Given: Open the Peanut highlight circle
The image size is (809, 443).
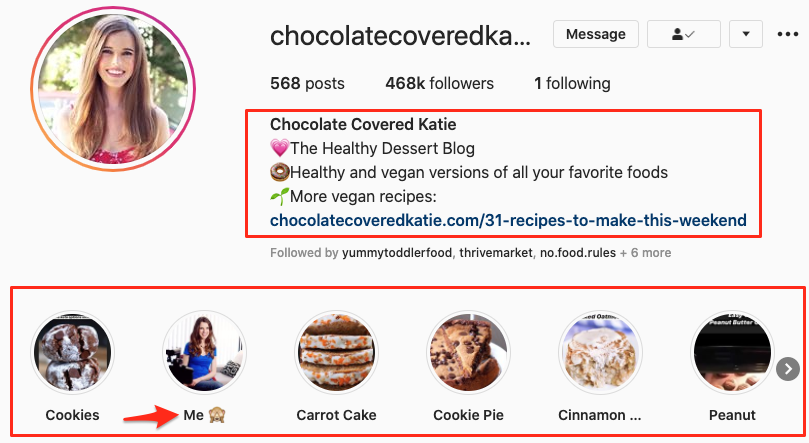Looking at the screenshot, I should pos(732,353).
